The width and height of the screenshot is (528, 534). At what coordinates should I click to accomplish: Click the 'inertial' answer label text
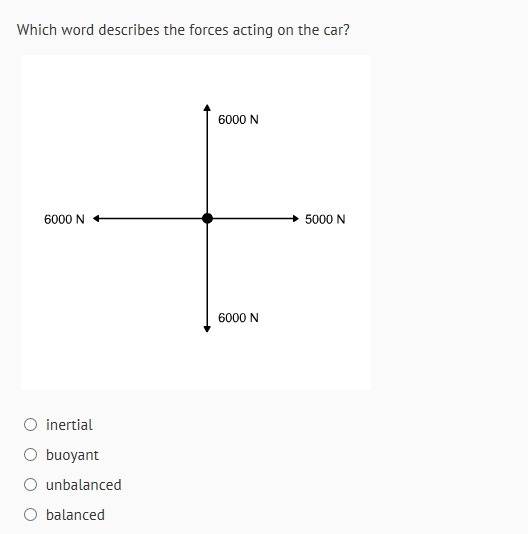(69, 425)
